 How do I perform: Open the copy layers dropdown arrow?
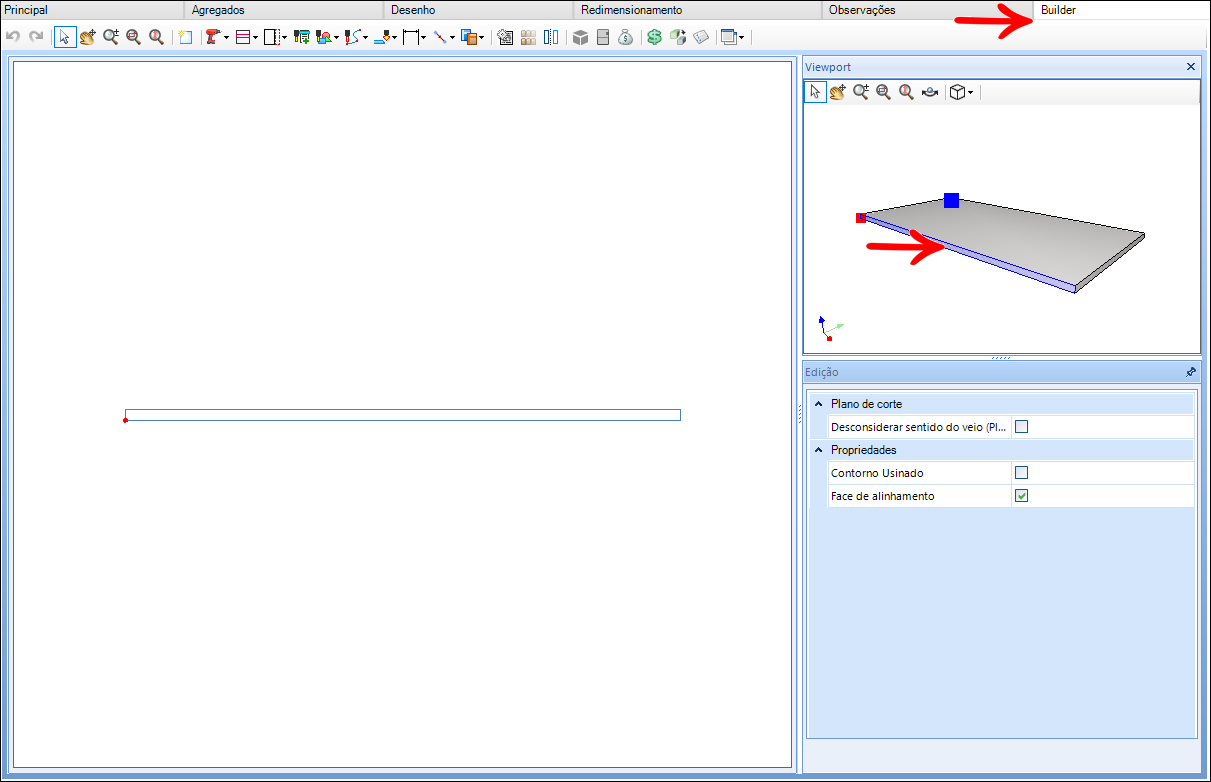pos(482,38)
